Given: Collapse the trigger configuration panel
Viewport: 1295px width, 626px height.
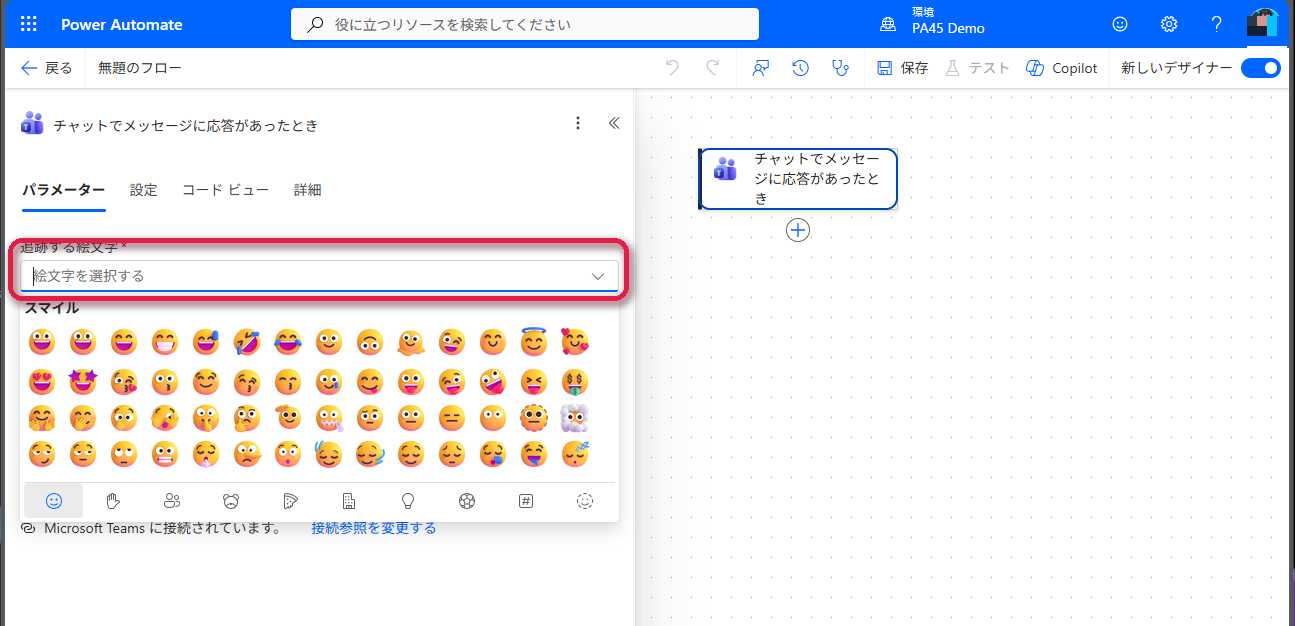Looking at the screenshot, I should (614, 123).
